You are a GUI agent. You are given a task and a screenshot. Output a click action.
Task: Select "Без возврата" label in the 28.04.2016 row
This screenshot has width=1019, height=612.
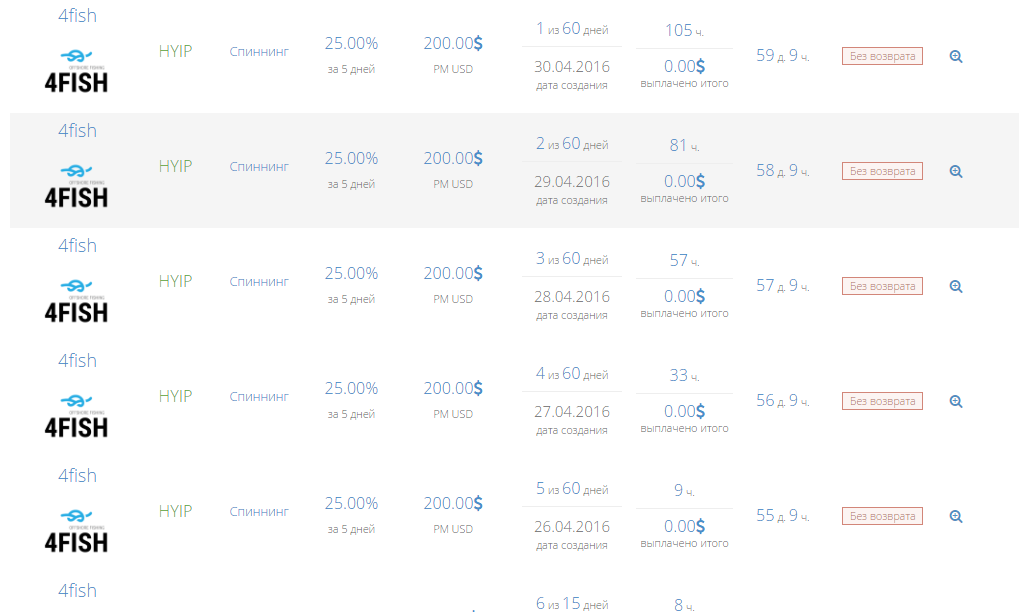point(882,286)
